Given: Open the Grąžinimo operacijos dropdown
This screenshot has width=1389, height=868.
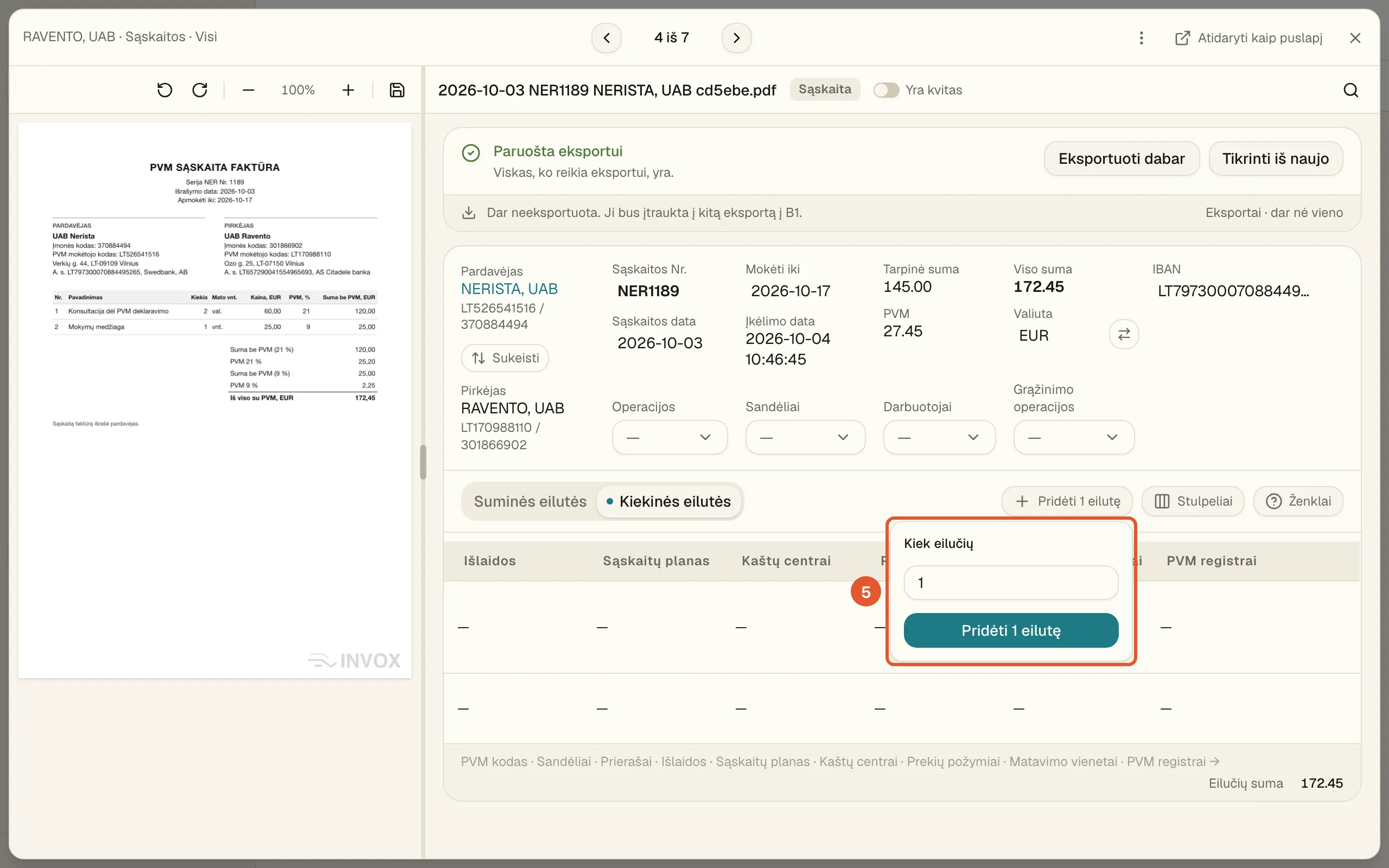Looking at the screenshot, I should 1073,437.
